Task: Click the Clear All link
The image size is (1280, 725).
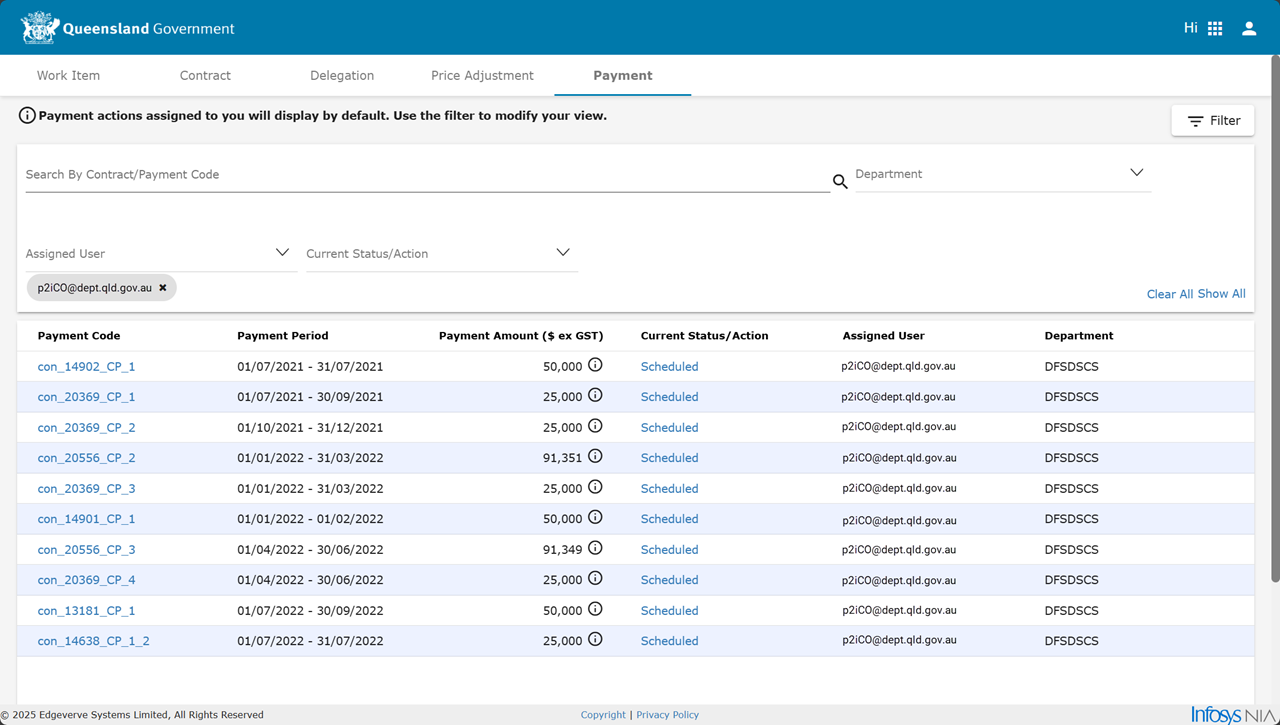Action: pyautogui.click(x=1169, y=294)
